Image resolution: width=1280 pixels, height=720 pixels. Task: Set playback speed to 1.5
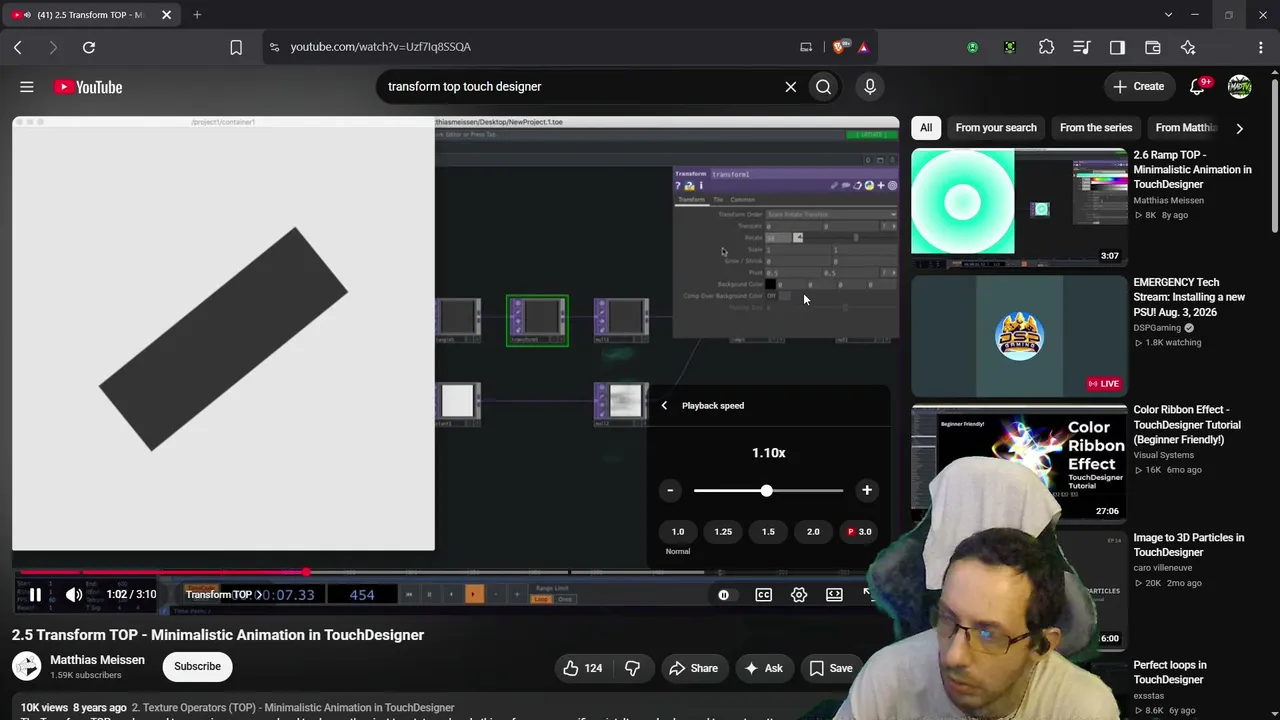click(768, 532)
